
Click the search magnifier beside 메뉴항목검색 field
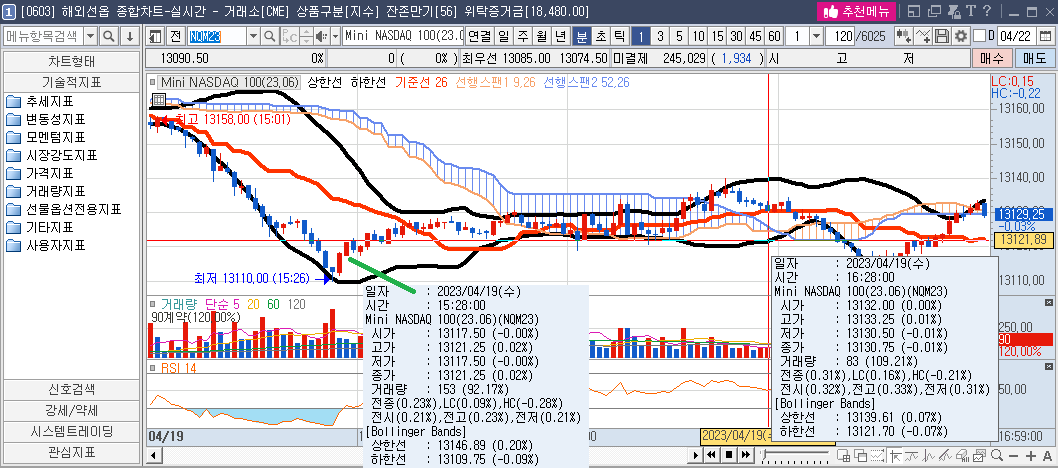point(109,36)
